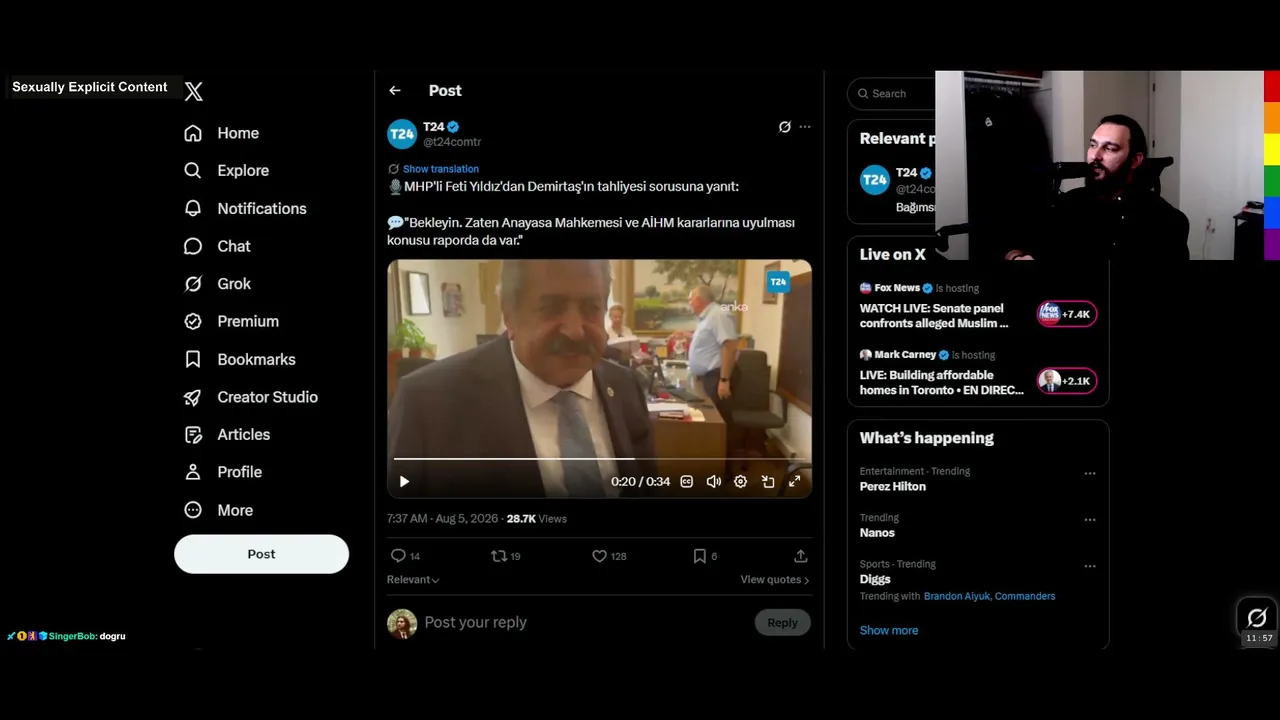Click the Grok sidebar icon
Image resolution: width=1280 pixels, height=720 pixels.
[x=193, y=284]
